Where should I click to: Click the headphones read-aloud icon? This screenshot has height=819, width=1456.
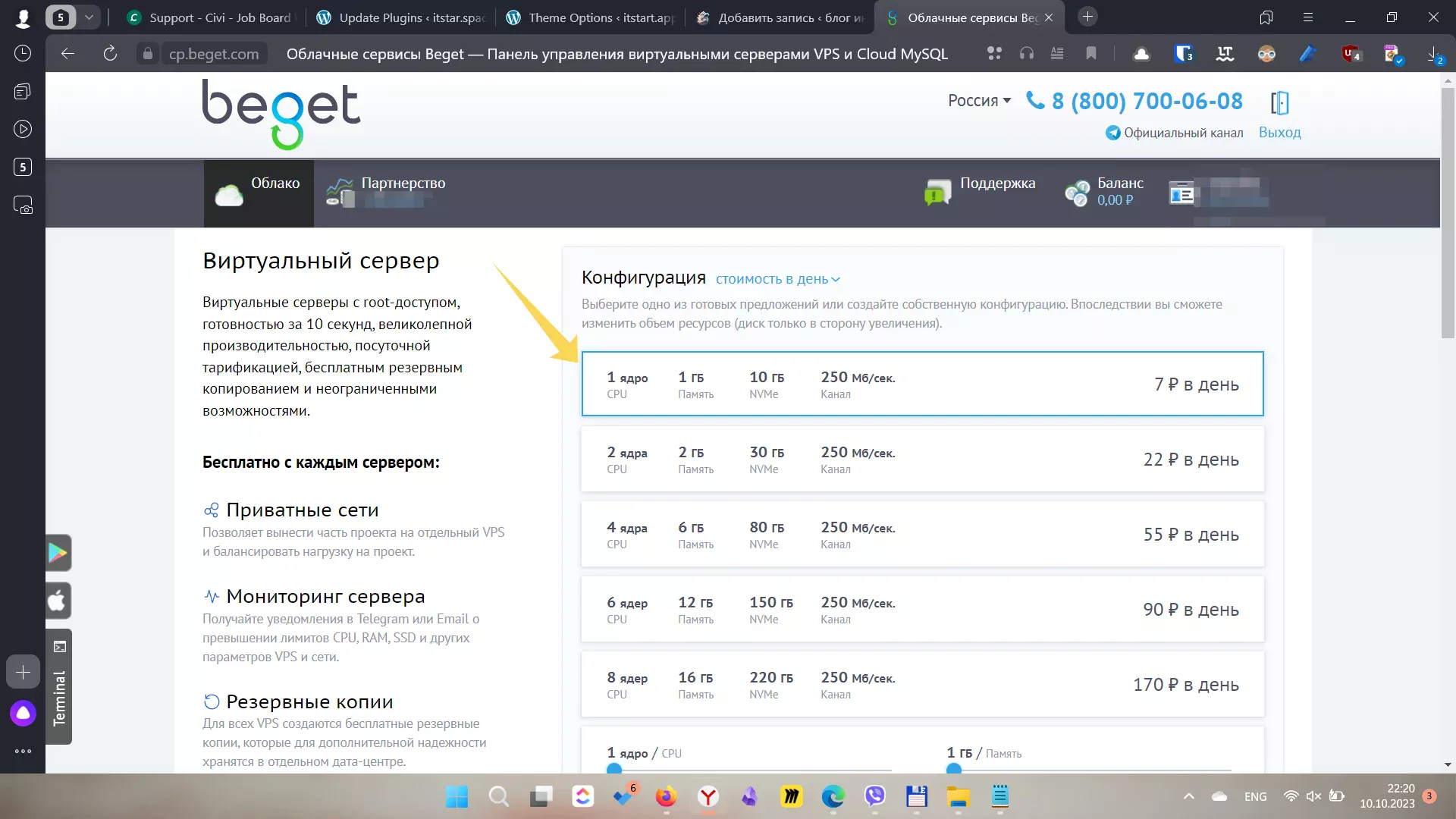pos(1027,54)
